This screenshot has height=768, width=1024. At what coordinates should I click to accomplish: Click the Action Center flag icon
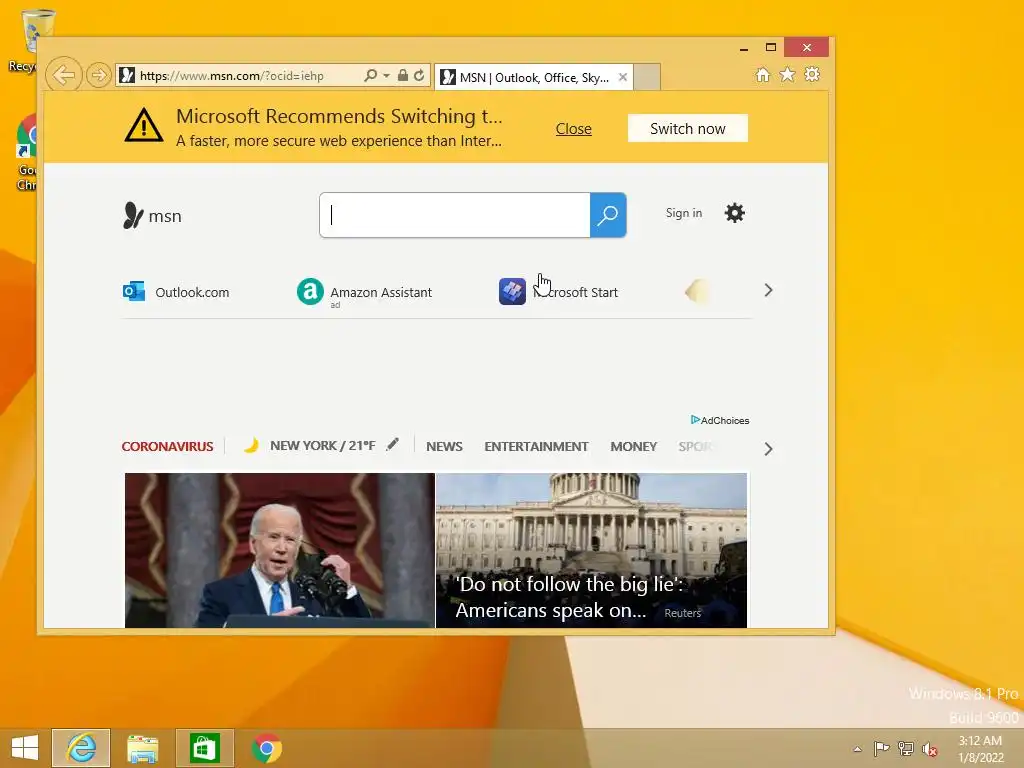882,748
